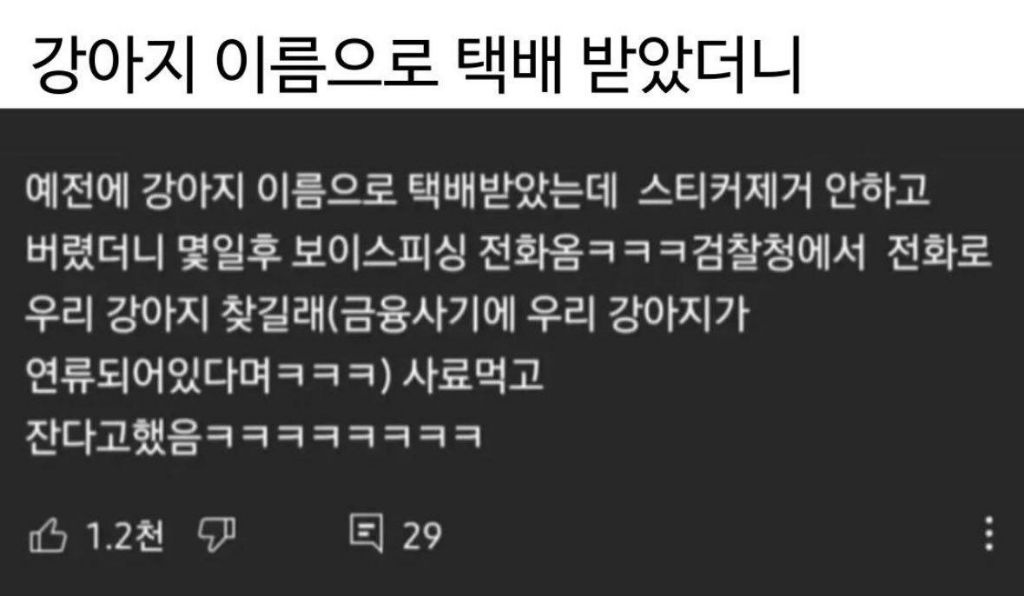
Task: Click the 1.2천 like count
Action: (x=125, y=536)
